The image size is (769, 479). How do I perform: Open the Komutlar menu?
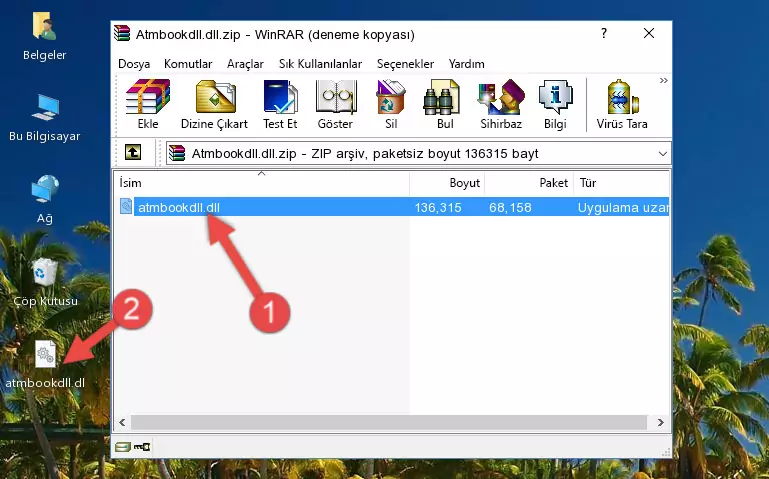(188, 64)
